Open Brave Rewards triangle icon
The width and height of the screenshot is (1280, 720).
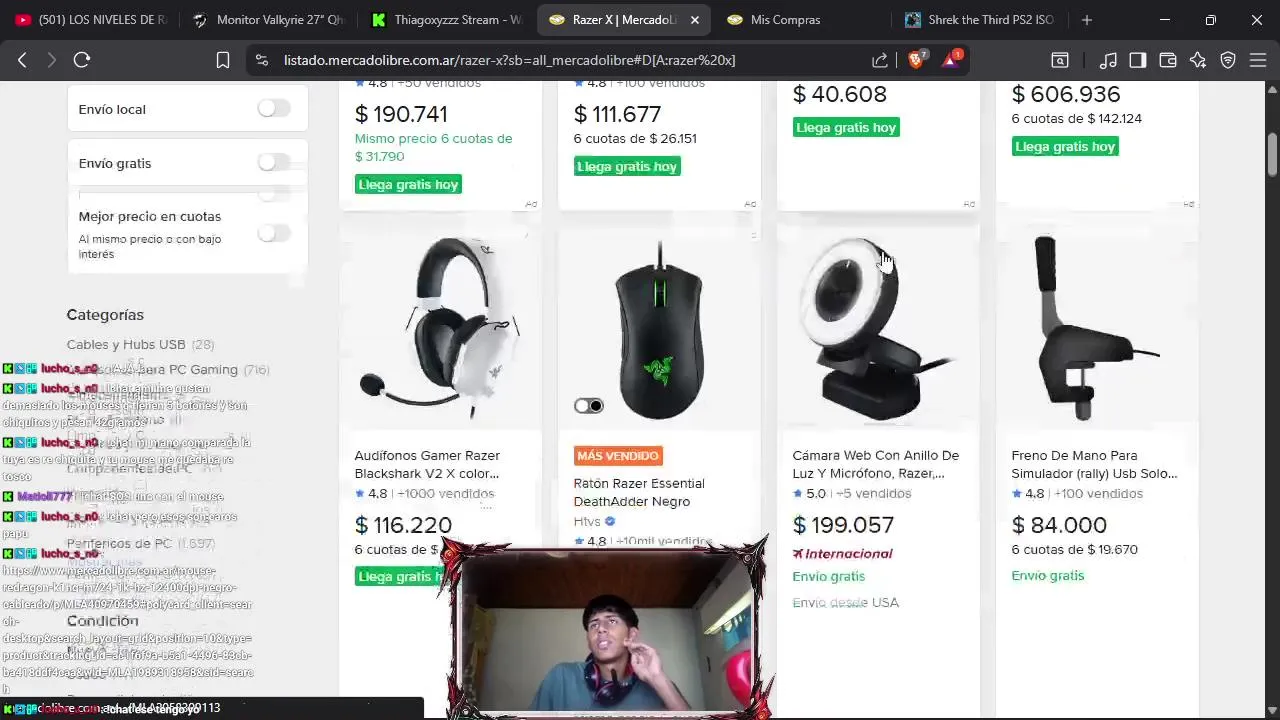951,60
